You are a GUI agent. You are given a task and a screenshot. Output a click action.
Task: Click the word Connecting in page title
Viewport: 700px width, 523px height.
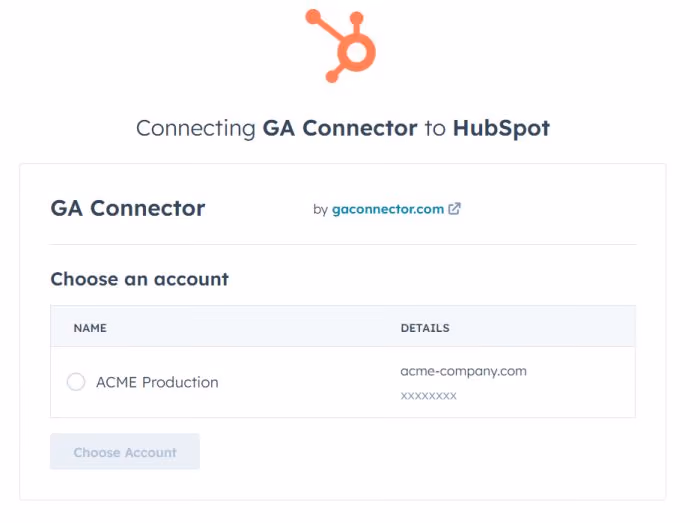[196, 129]
